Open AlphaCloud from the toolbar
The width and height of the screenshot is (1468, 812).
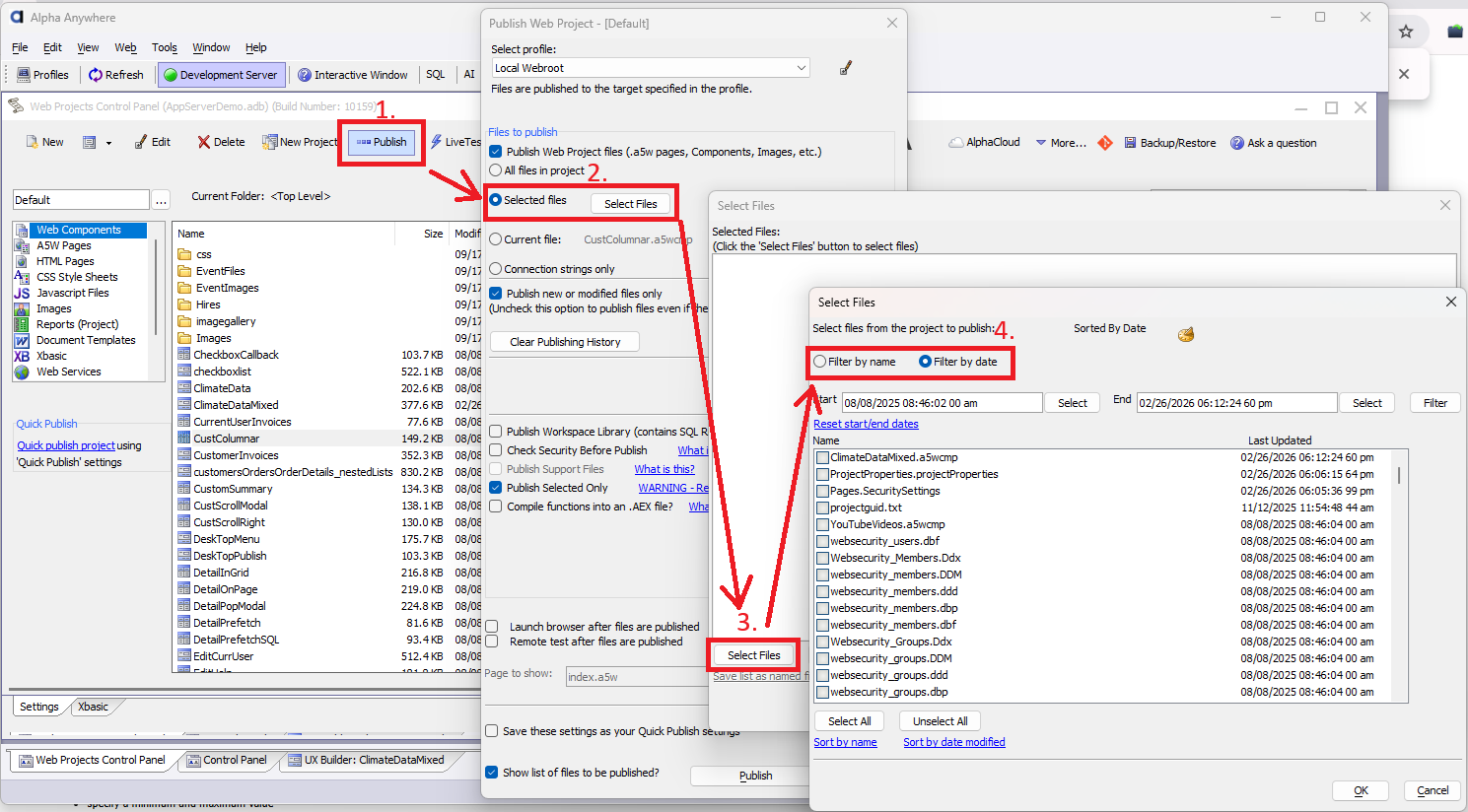click(984, 142)
